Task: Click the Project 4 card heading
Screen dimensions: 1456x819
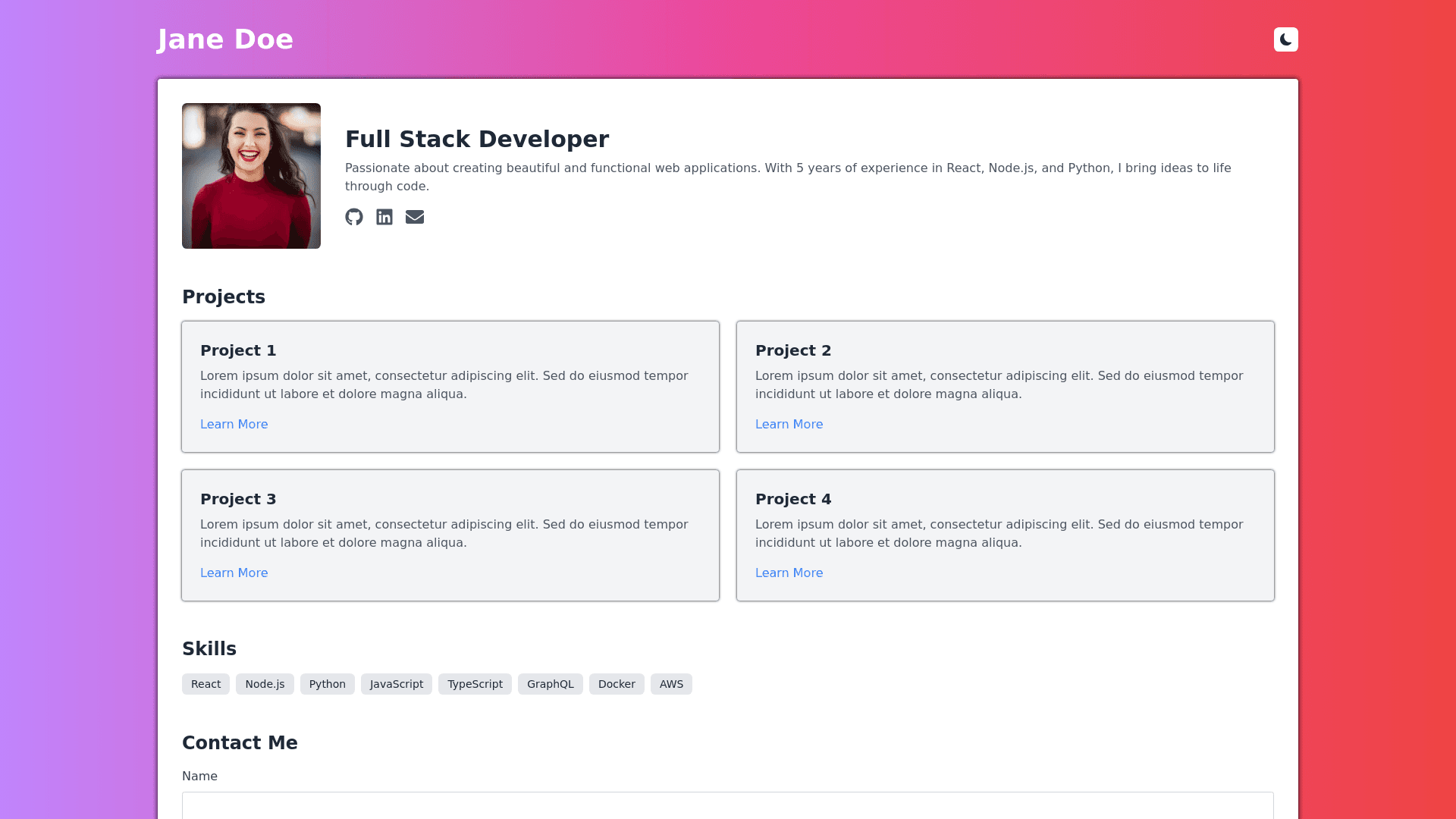Action: tap(793, 499)
